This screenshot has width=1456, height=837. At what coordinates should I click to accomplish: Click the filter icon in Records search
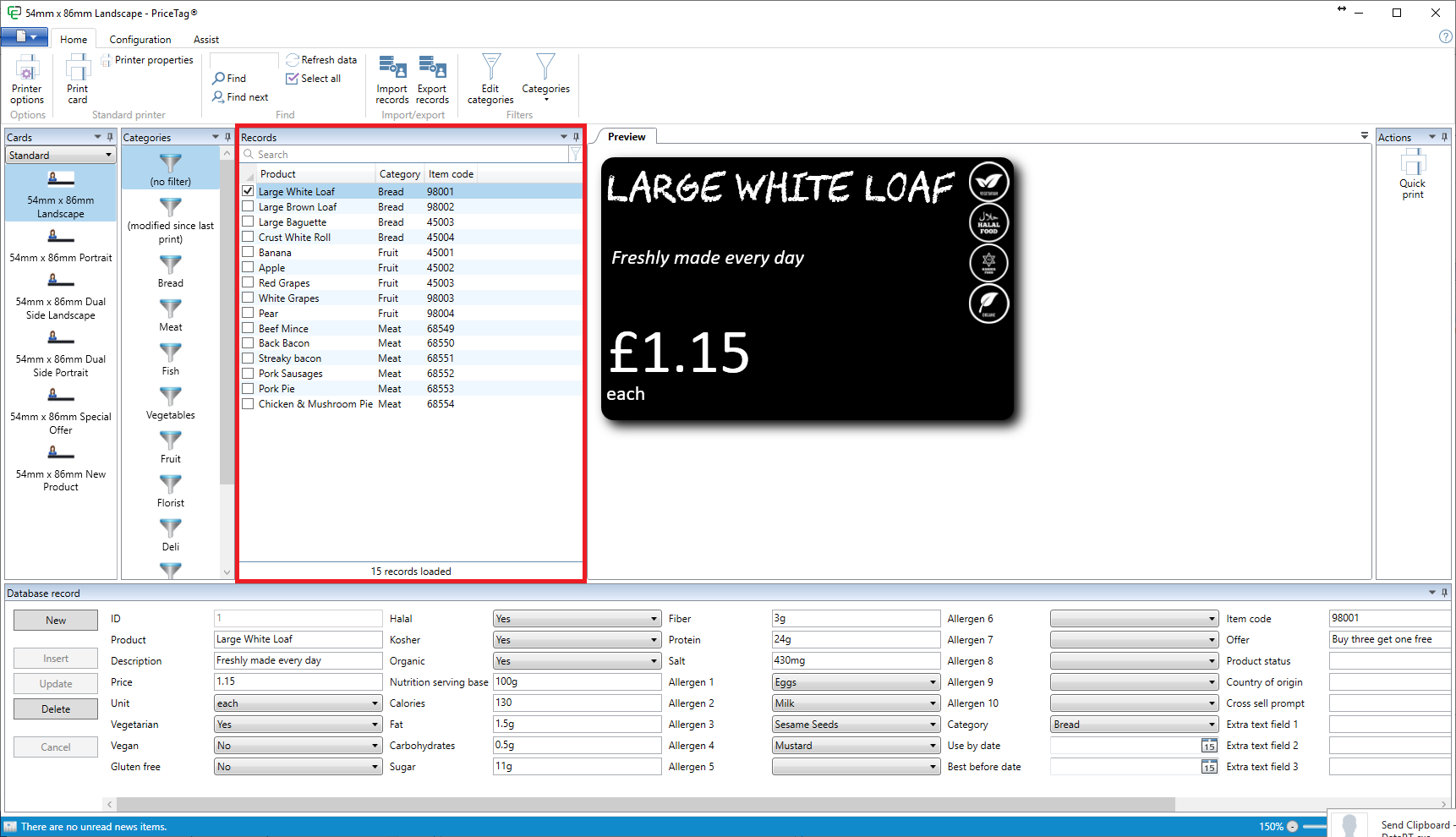[x=576, y=154]
